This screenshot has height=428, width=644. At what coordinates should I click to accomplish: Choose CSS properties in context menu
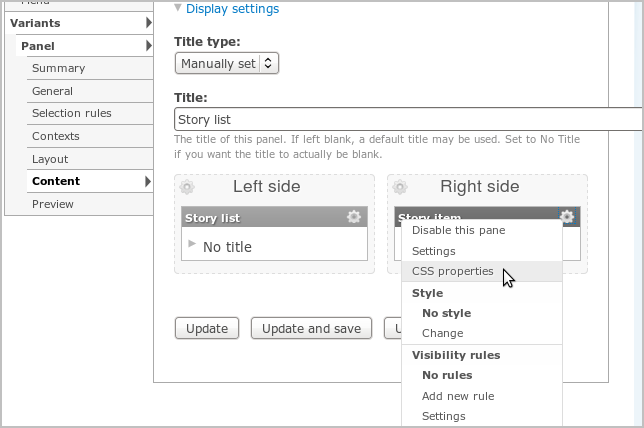[x=452, y=271]
